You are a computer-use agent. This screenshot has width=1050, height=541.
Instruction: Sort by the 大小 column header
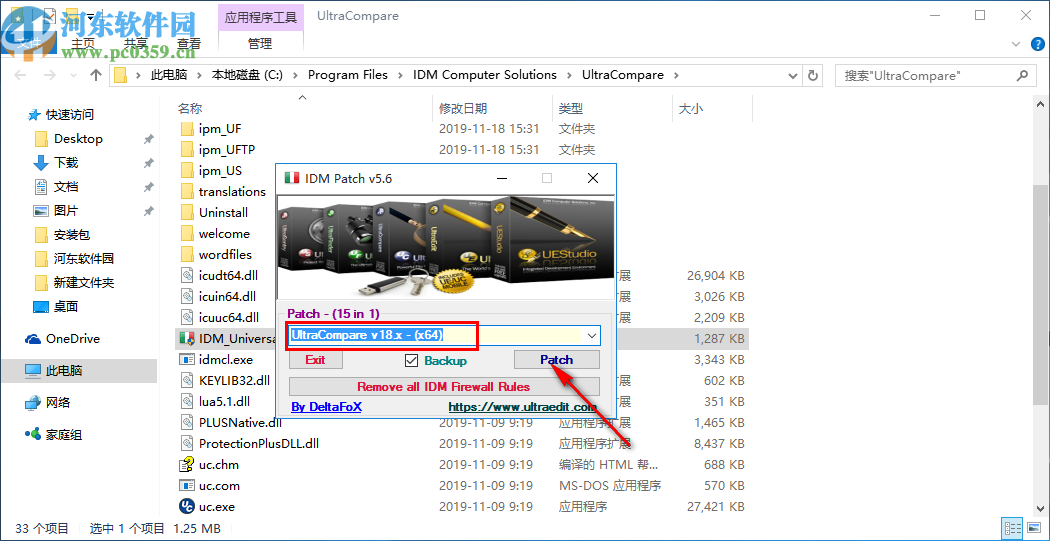(690, 108)
